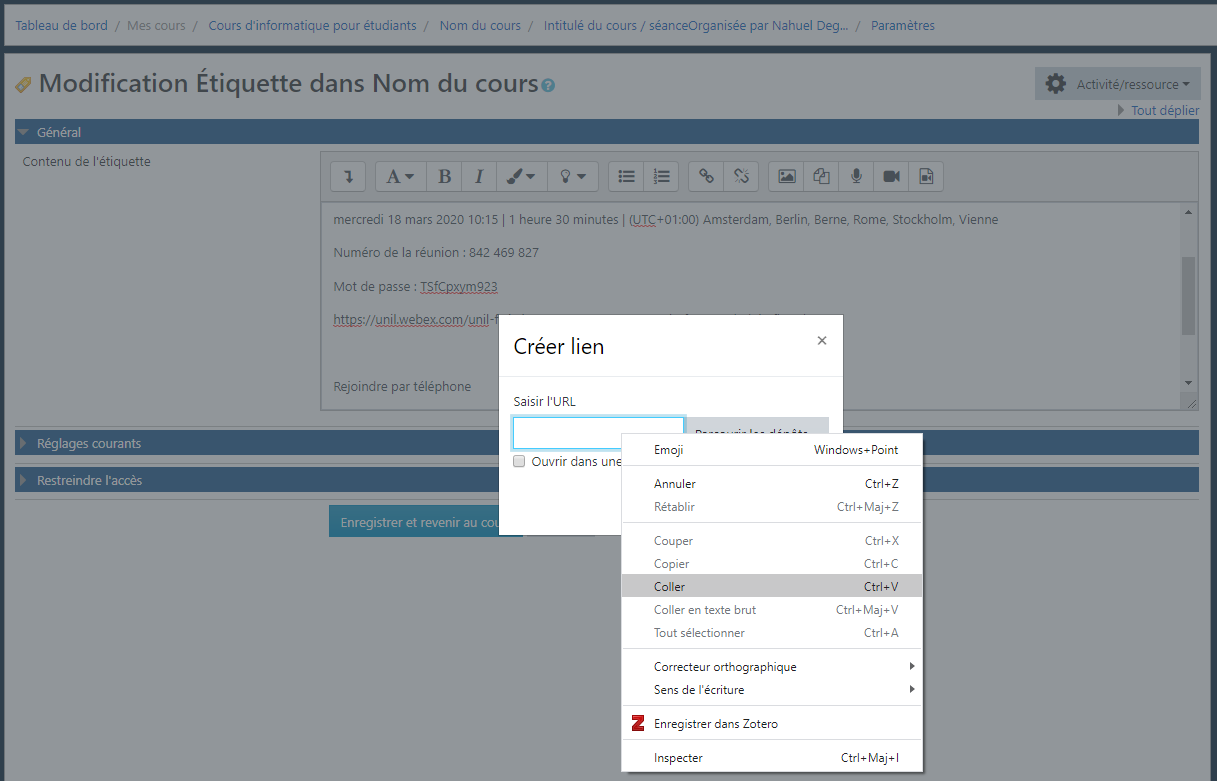Viewport: 1217px width, 781px height.
Task: Open the paragraph style 'A' dropdown
Action: click(400, 177)
